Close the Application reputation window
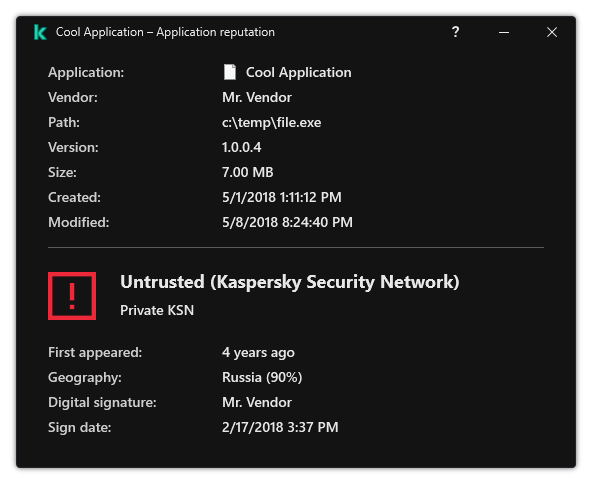Image resolution: width=592 pixels, height=484 pixels. (x=552, y=32)
